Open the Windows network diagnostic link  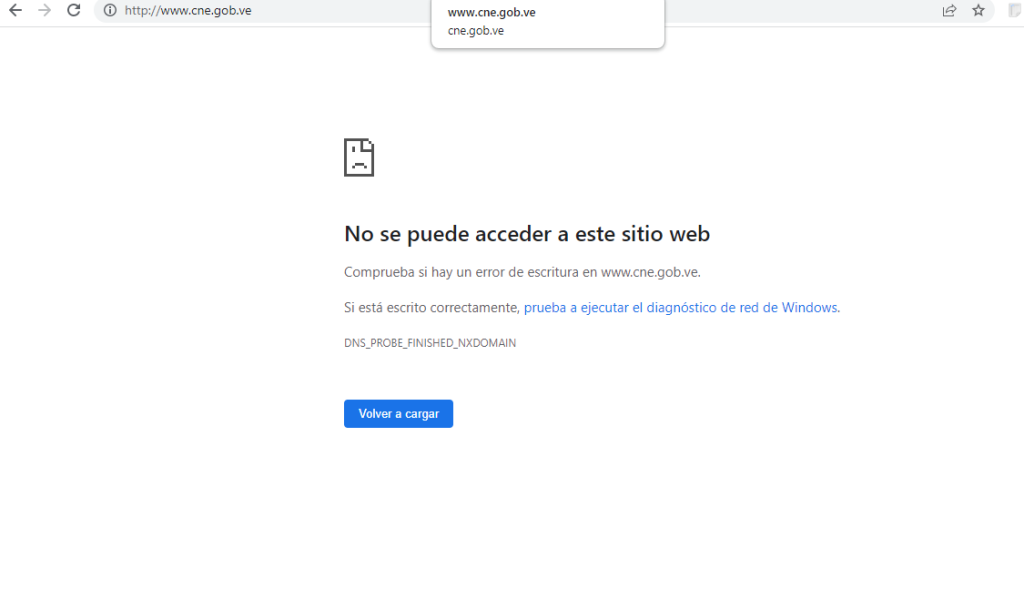(x=680, y=307)
